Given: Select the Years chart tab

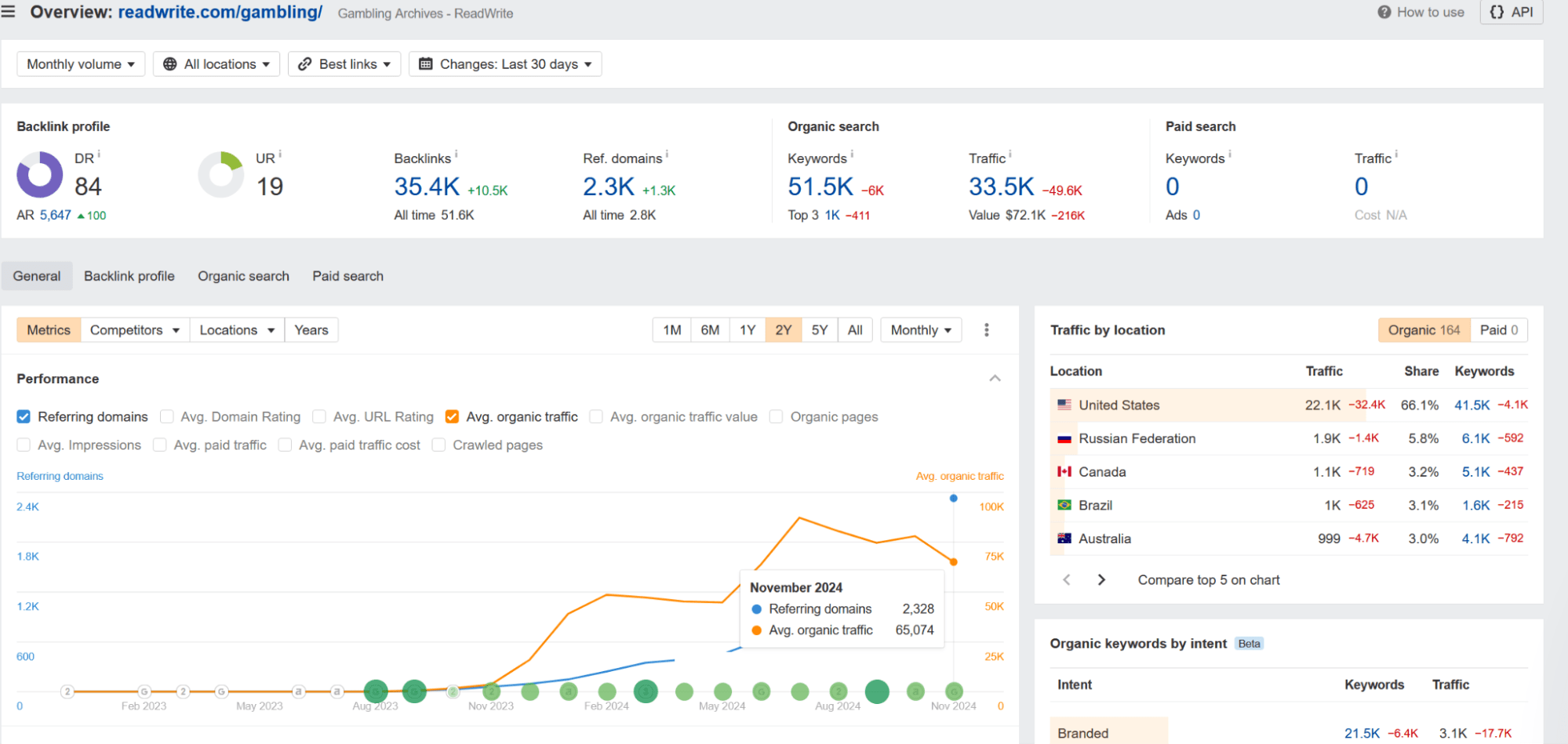Looking at the screenshot, I should pos(311,330).
